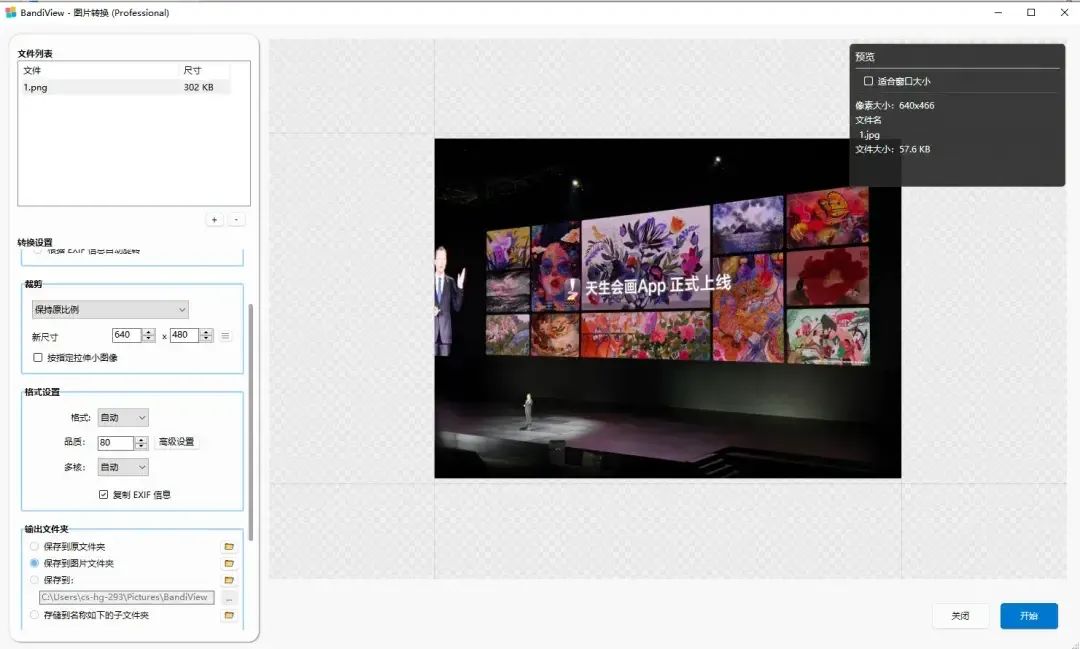Click the 关闭 close button
The width and height of the screenshot is (1080, 649).
(961, 616)
